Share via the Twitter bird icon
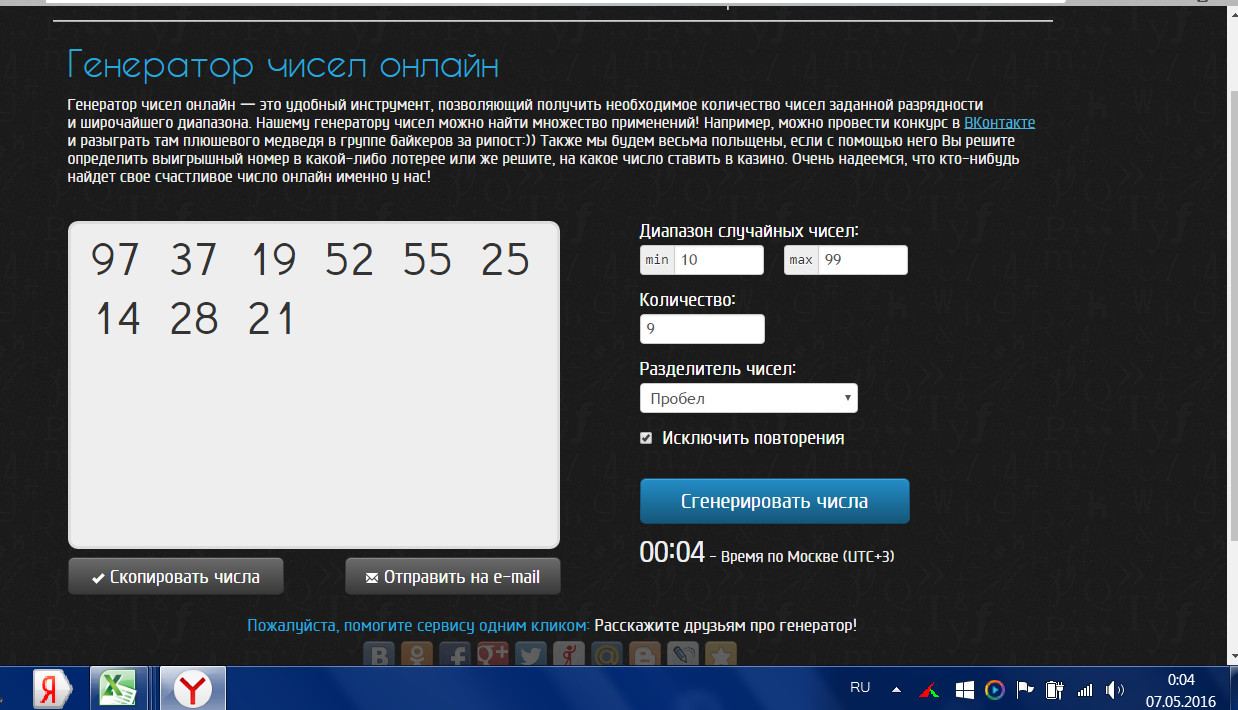Screen dimensions: 1238x710 [x=530, y=655]
